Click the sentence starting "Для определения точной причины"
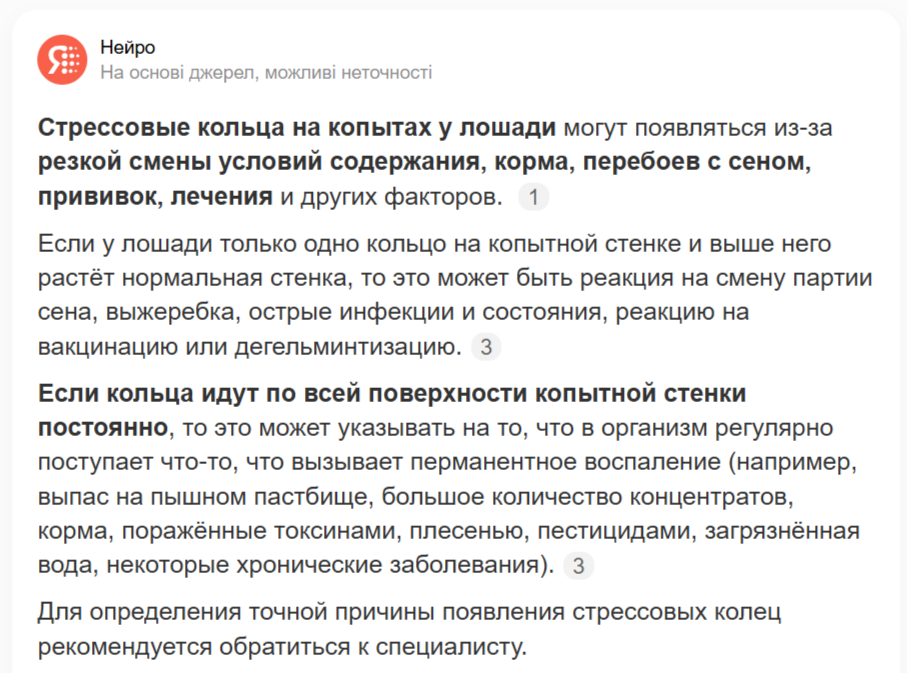Image resolution: width=907 pixels, height=673 pixels. pos(410,629)
